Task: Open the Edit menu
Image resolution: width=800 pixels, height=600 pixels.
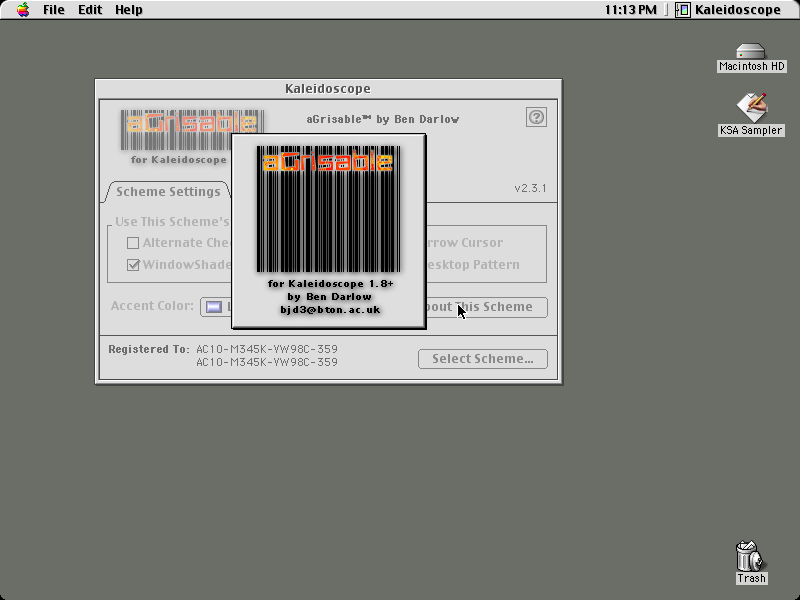Action: 90,10
